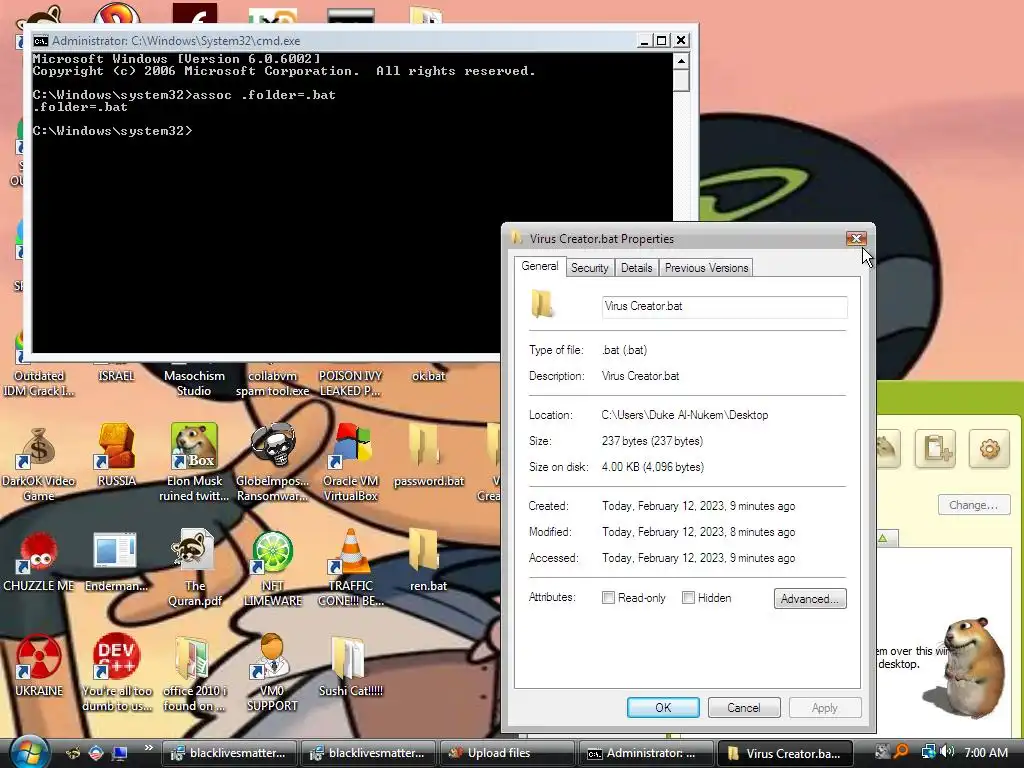This screenshot has height=768, width=1024.
Task: Click the 'Size on disk' value 4.00 KB
Action: coord(652,468)
